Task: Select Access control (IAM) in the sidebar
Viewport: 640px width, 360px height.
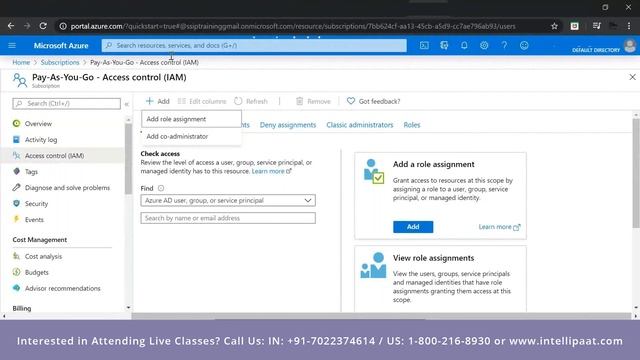Action: [x=63, y=156]
